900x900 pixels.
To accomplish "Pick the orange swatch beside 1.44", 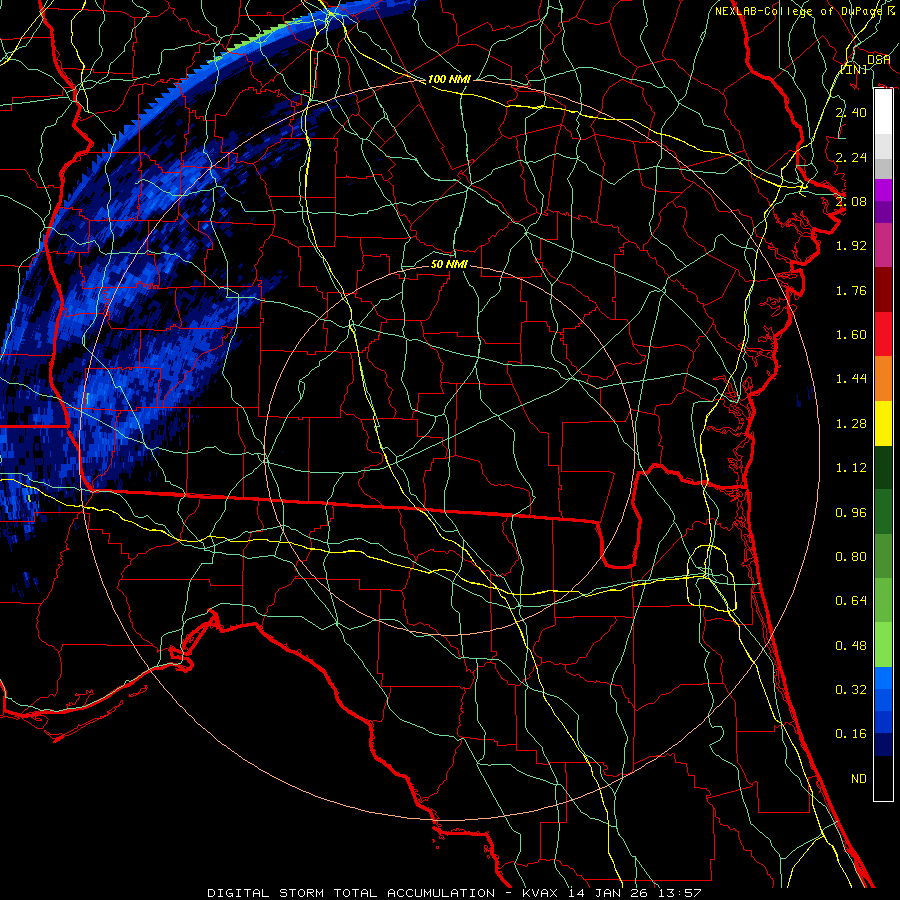I will pyautogui.click(x=883, y=379).
